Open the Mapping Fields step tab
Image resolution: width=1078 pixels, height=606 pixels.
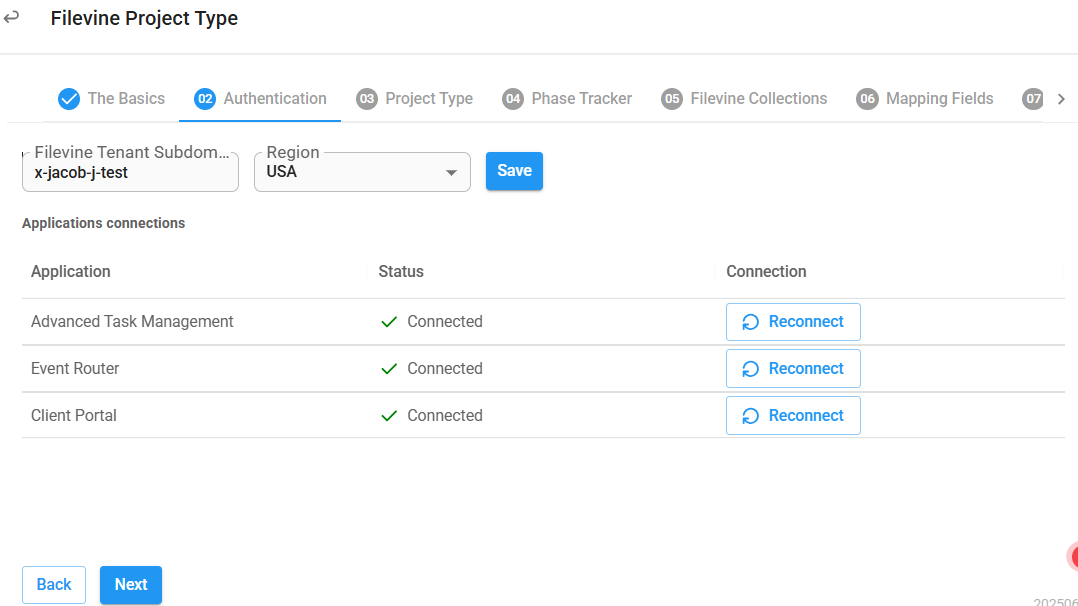coord(925,99)
